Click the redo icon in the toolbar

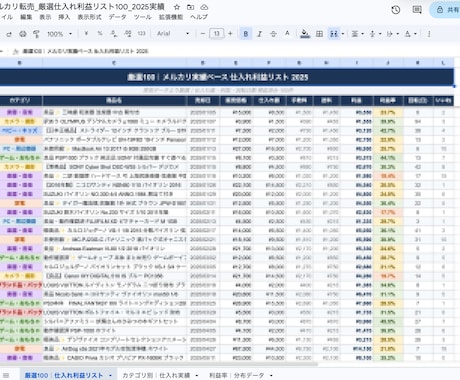(9, 34)
